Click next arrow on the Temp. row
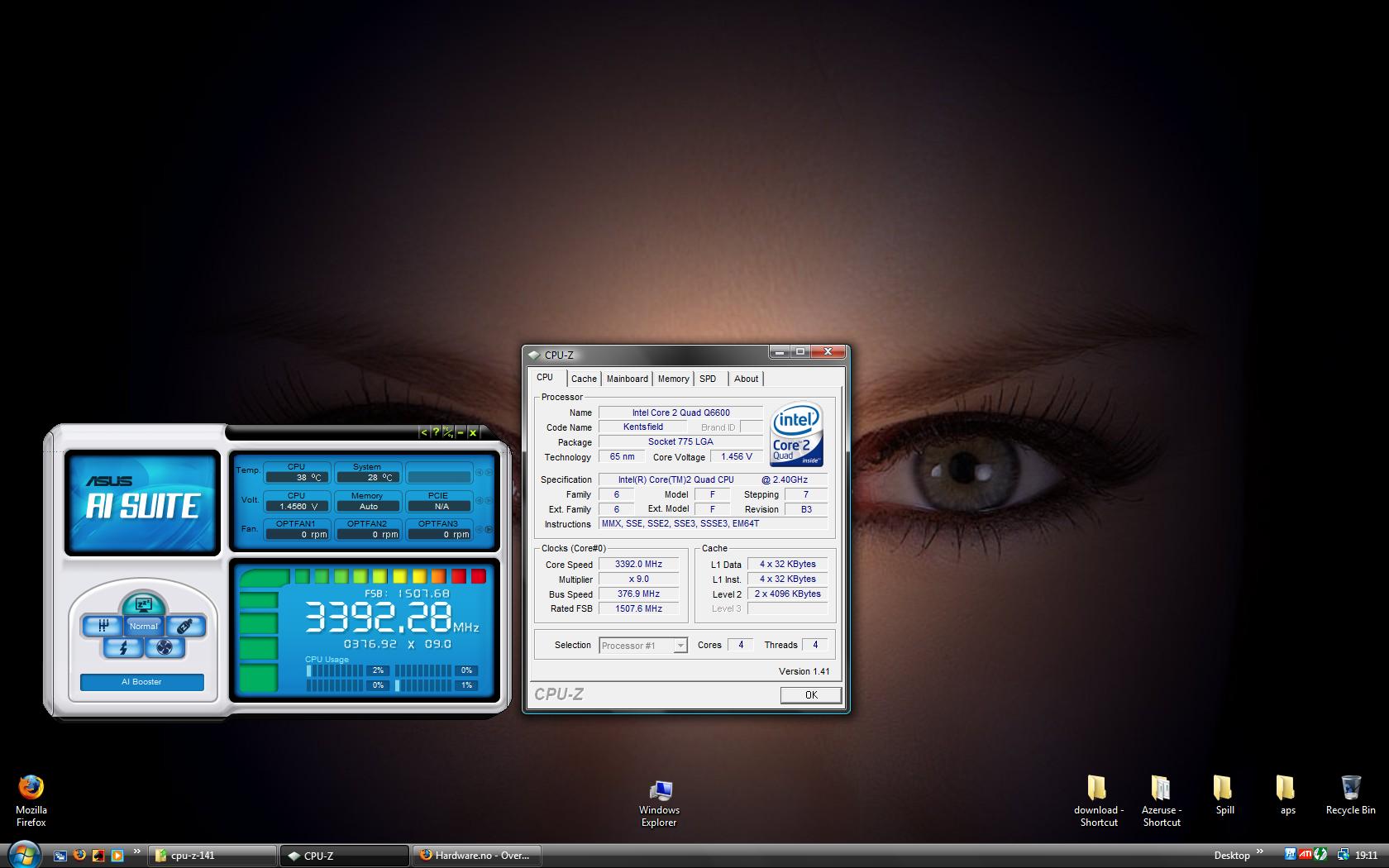 click(489, 472)
